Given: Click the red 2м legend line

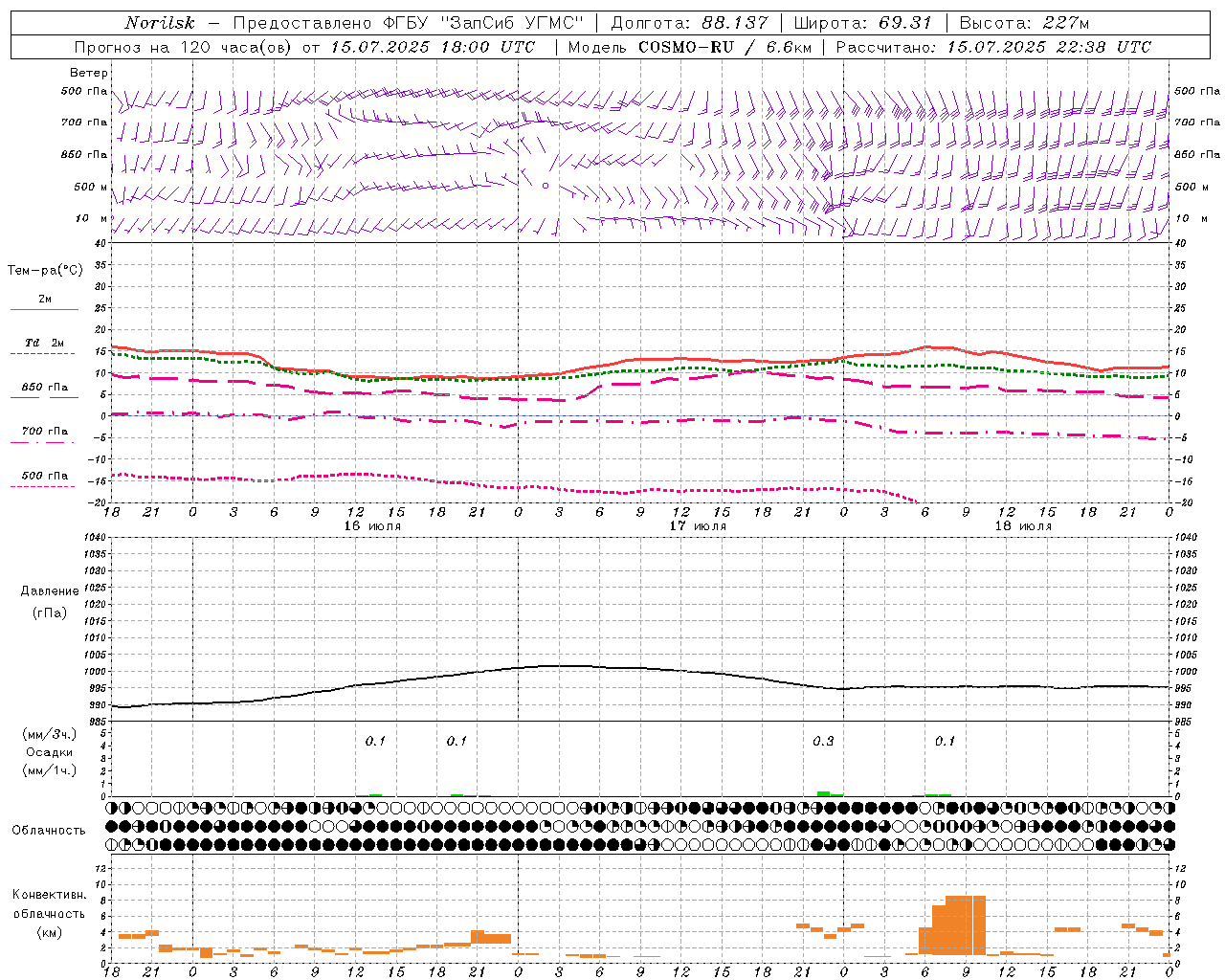Looking at the screenshot, I should (44, 309).
